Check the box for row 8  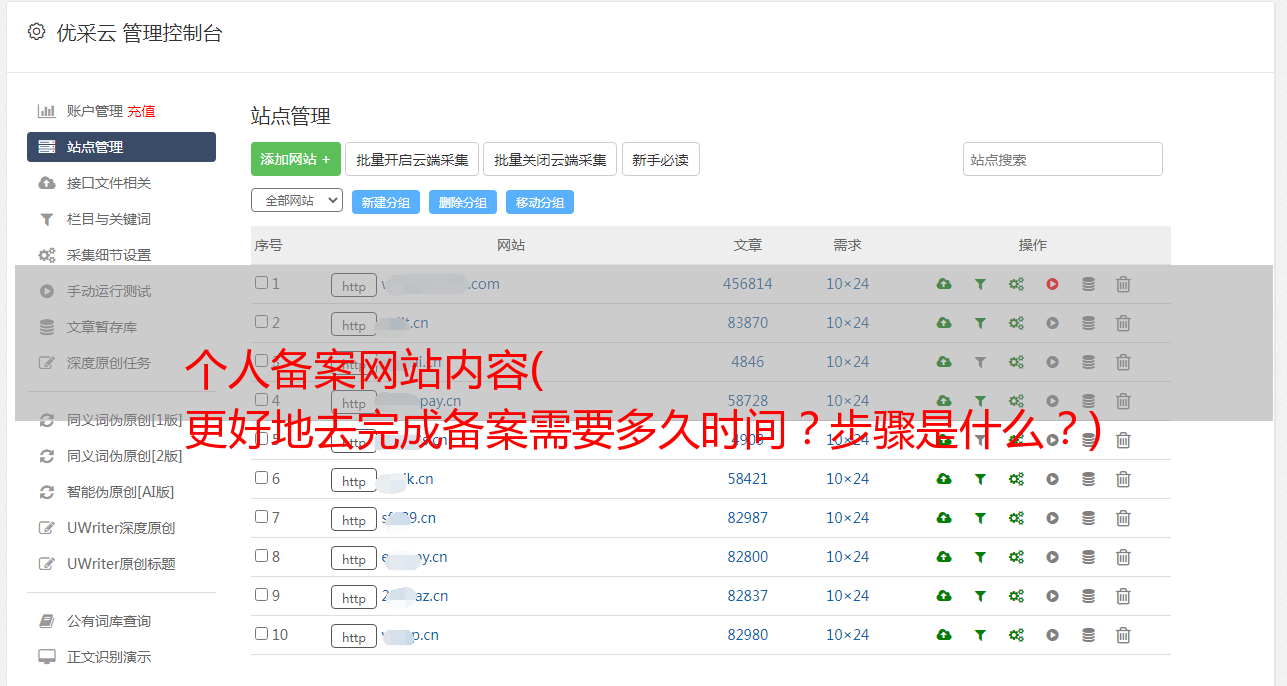tap(261, 556)
